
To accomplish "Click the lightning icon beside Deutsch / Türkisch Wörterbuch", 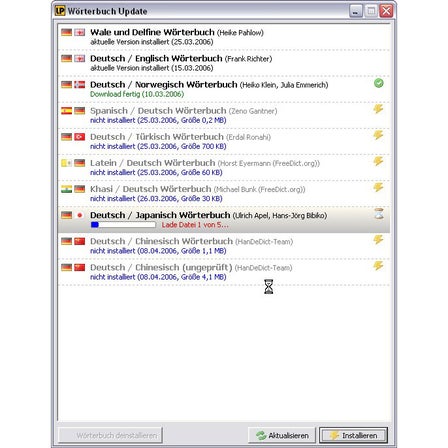I will [378, 135].
